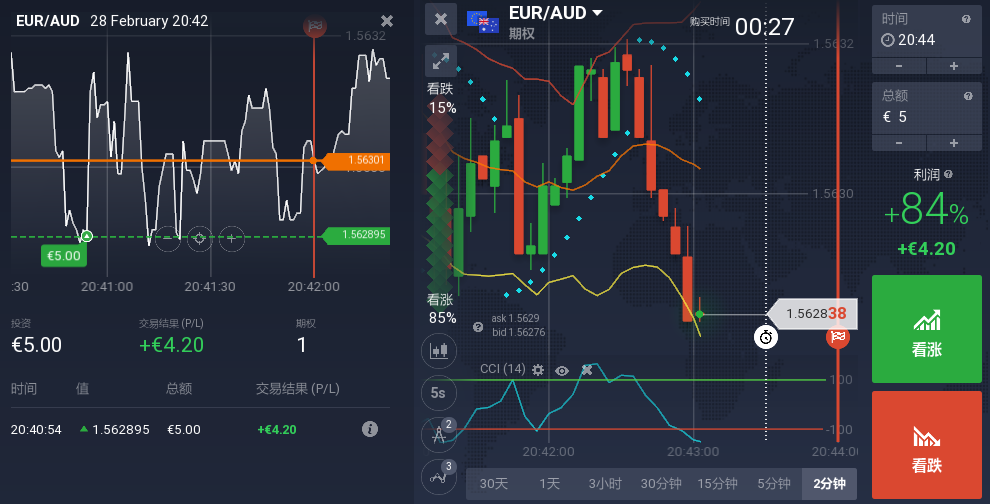Select the 15分钟 timeframe
Screen dimensions: 990x504
(717, 484)
